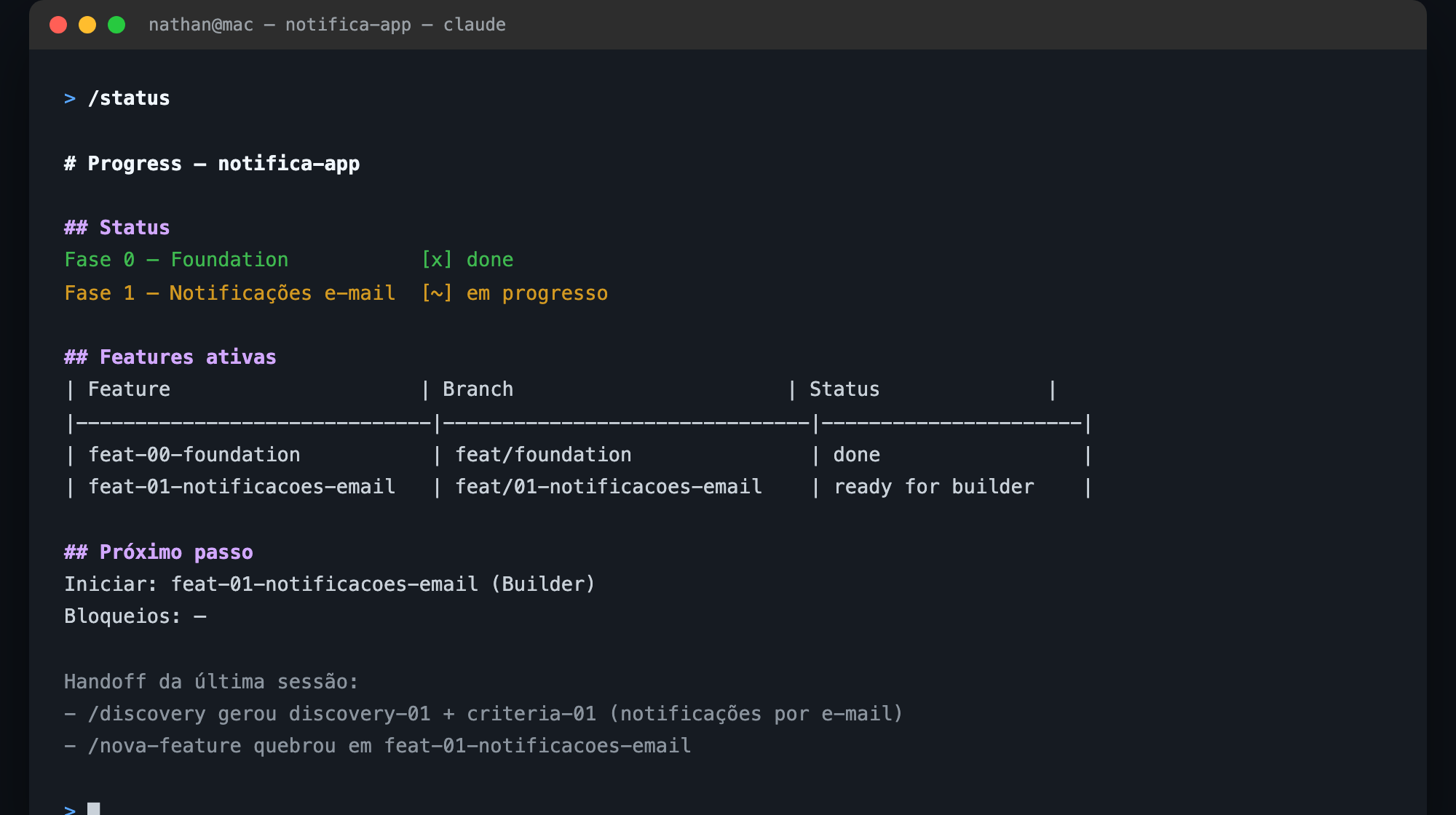This screenshot has width=1456, height=815.
Task: Click the 'feat/01-notificacoes-email' branch cell
Action: coord(609,487)
